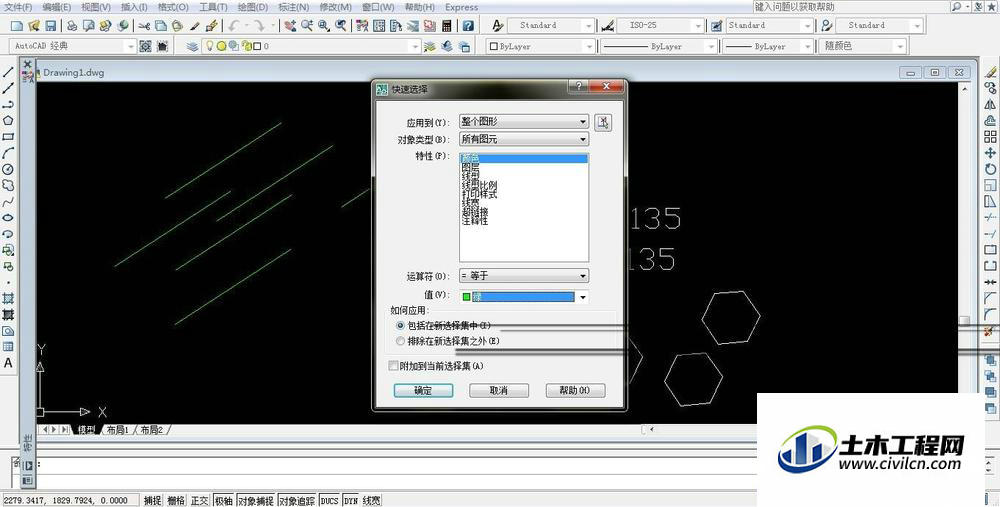Viewport: 1000px width, 507px height.
Task: Check 'Append to current selection set' checkbox
Action: click(x=393, y=366)
